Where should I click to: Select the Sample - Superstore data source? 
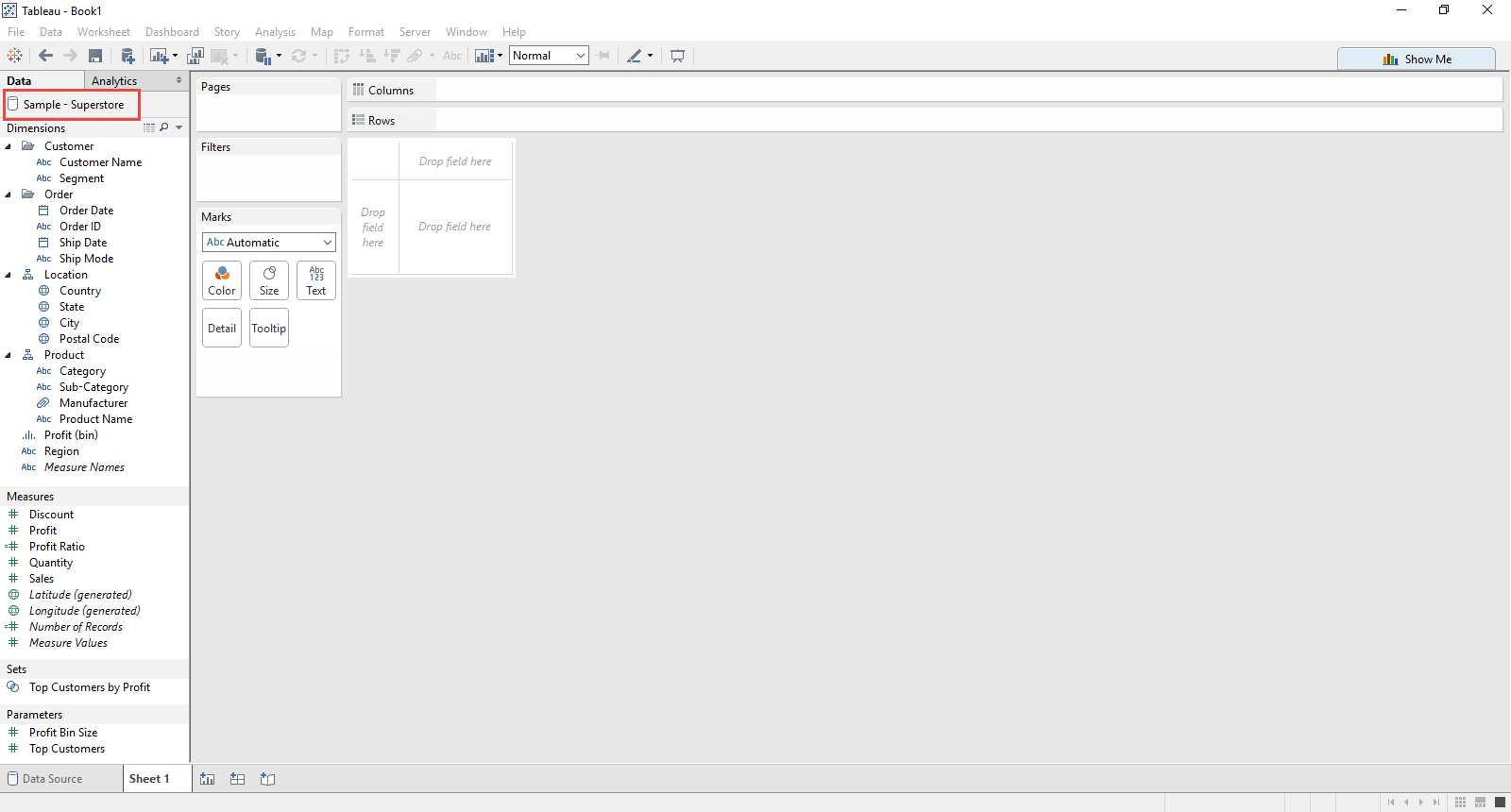click(x=74, y=105)
